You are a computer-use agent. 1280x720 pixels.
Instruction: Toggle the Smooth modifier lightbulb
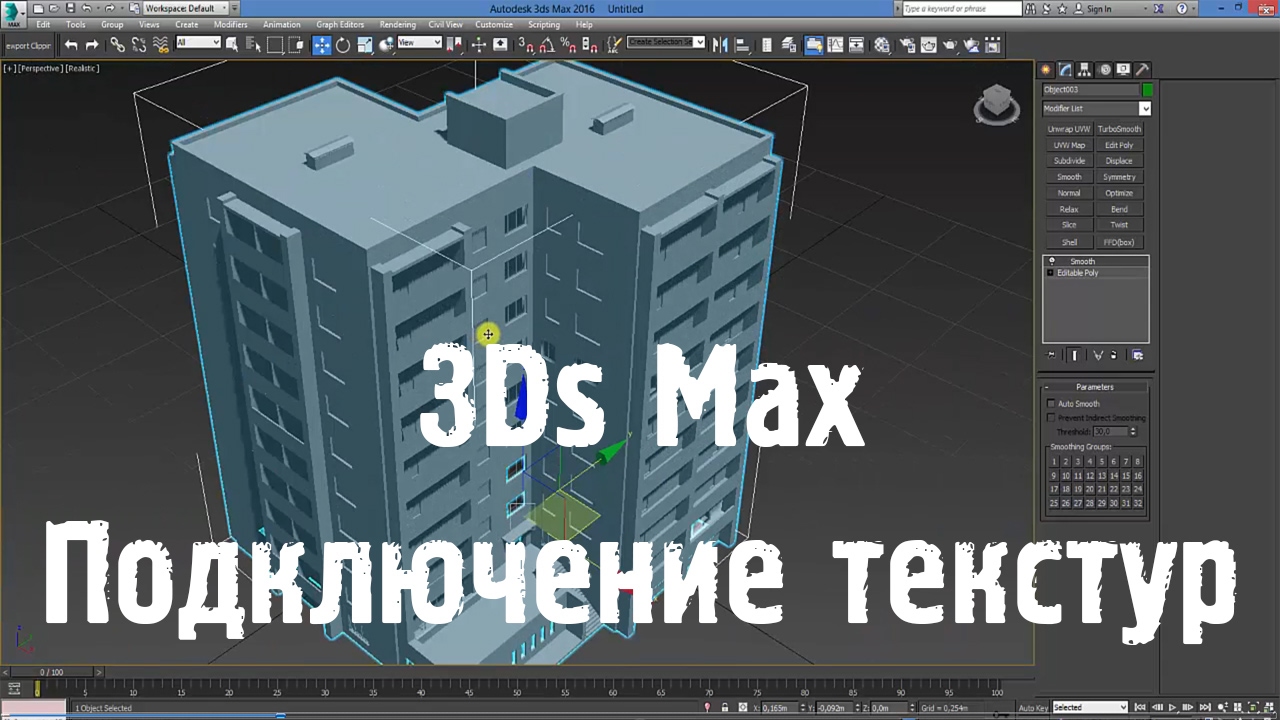(1051, 261)
